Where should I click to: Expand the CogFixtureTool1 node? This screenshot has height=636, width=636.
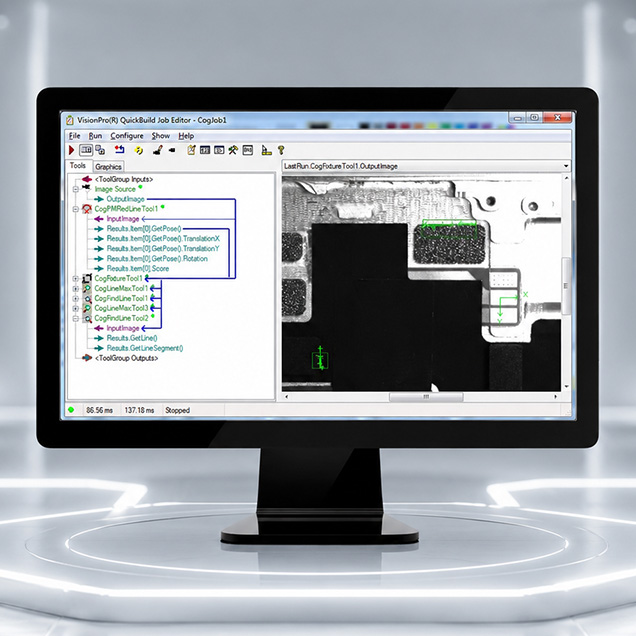75,279
